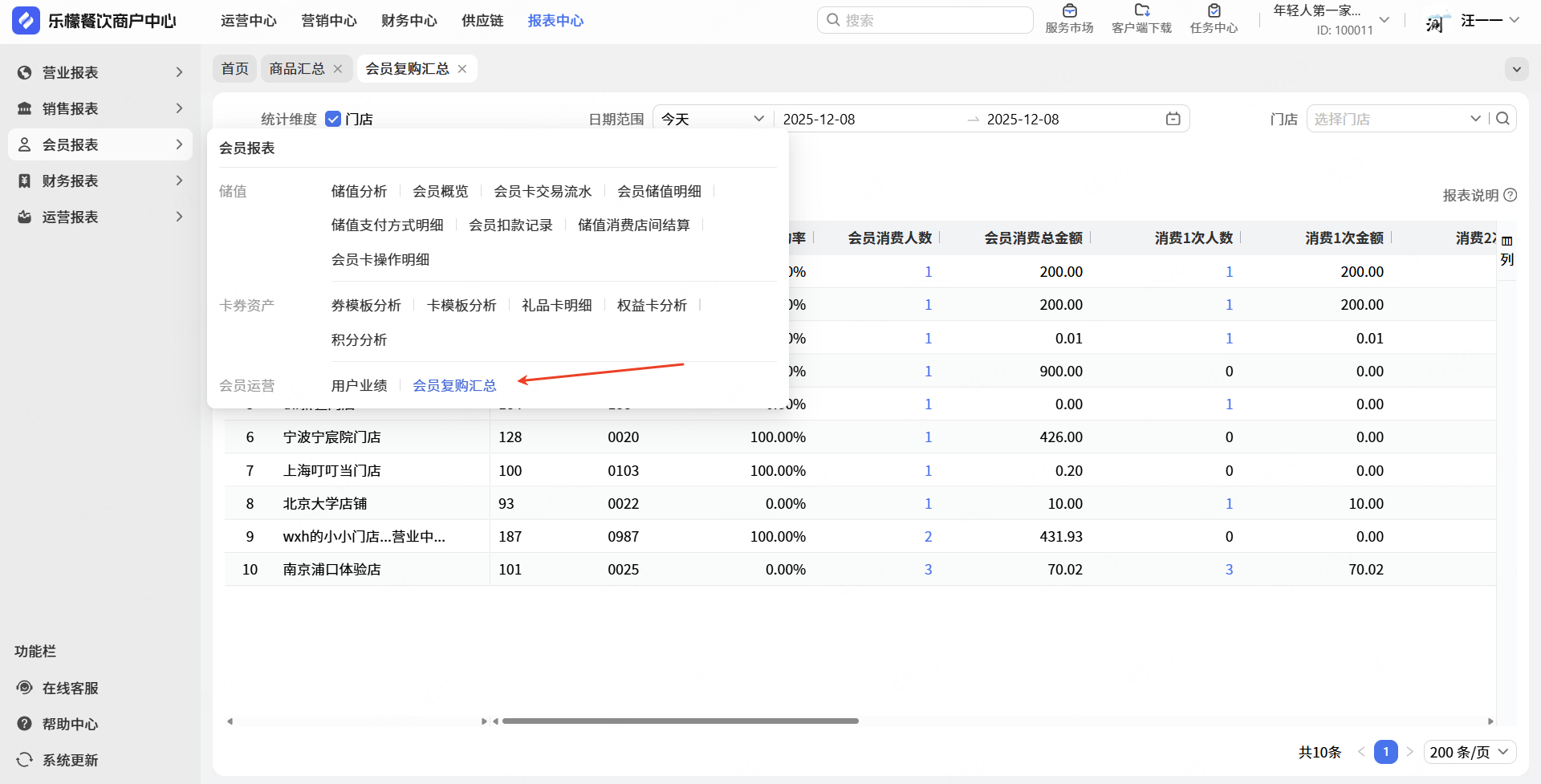Open the 会员复购汇总 link in the popup
The height and width of the screenshot is (784, 1541).
tap(454, 385)
